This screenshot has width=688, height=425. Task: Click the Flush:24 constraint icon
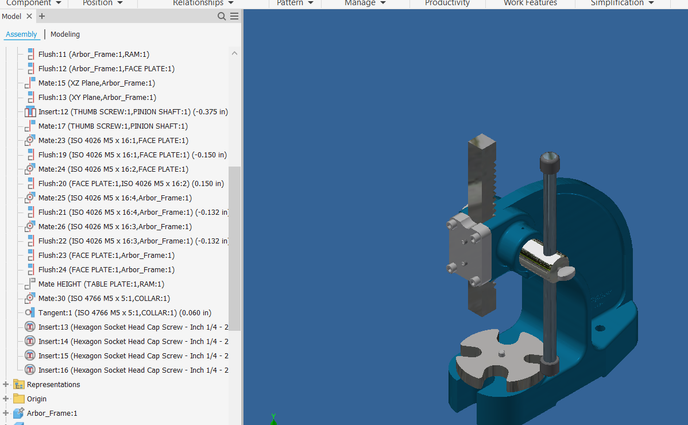(x=30, y=270)
